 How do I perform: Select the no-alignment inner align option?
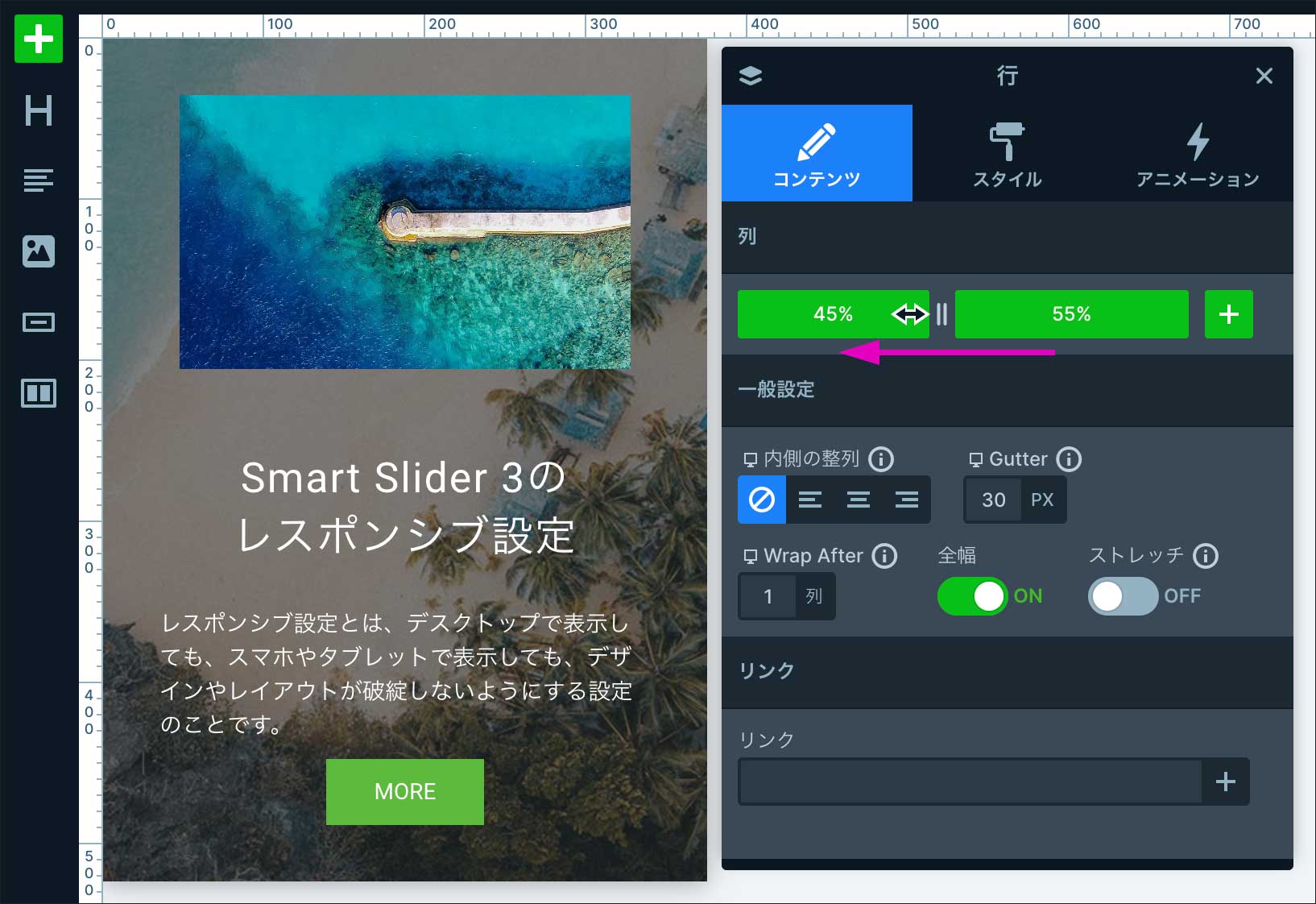762,500
